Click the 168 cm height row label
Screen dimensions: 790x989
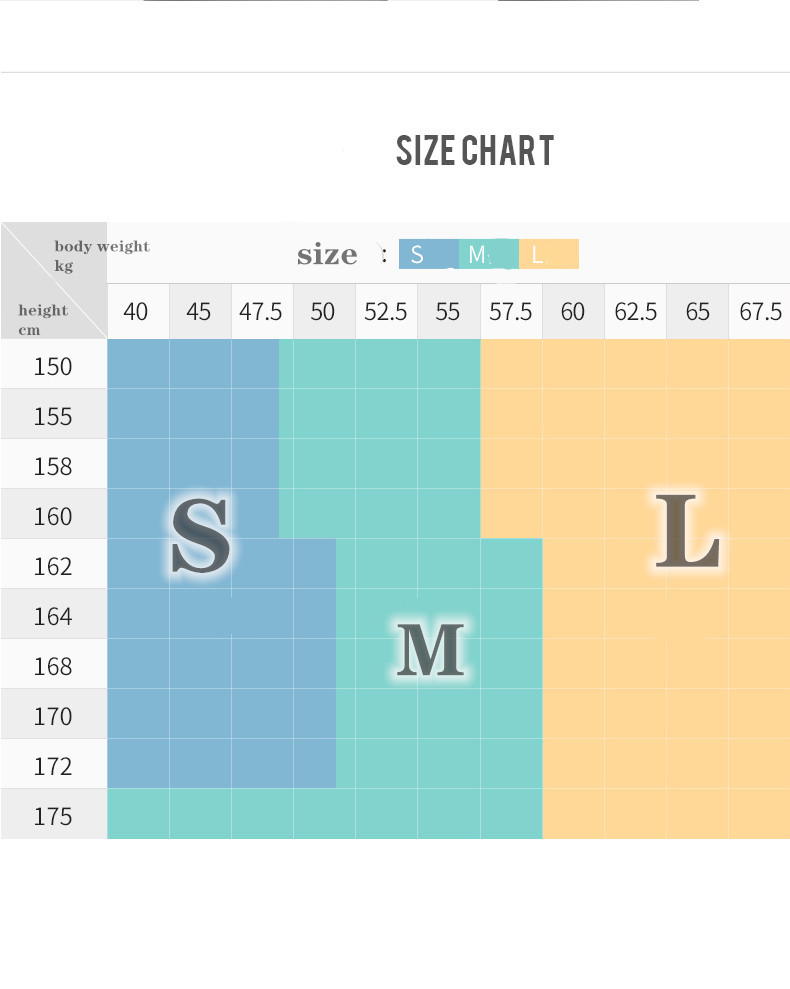point(53,666)
